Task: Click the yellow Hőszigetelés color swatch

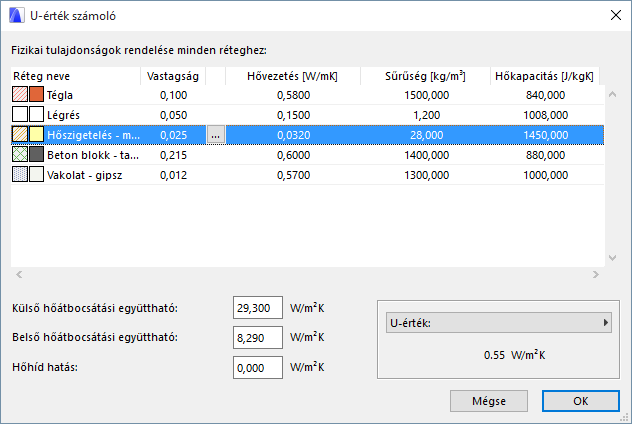Action: tap(36, 135)
